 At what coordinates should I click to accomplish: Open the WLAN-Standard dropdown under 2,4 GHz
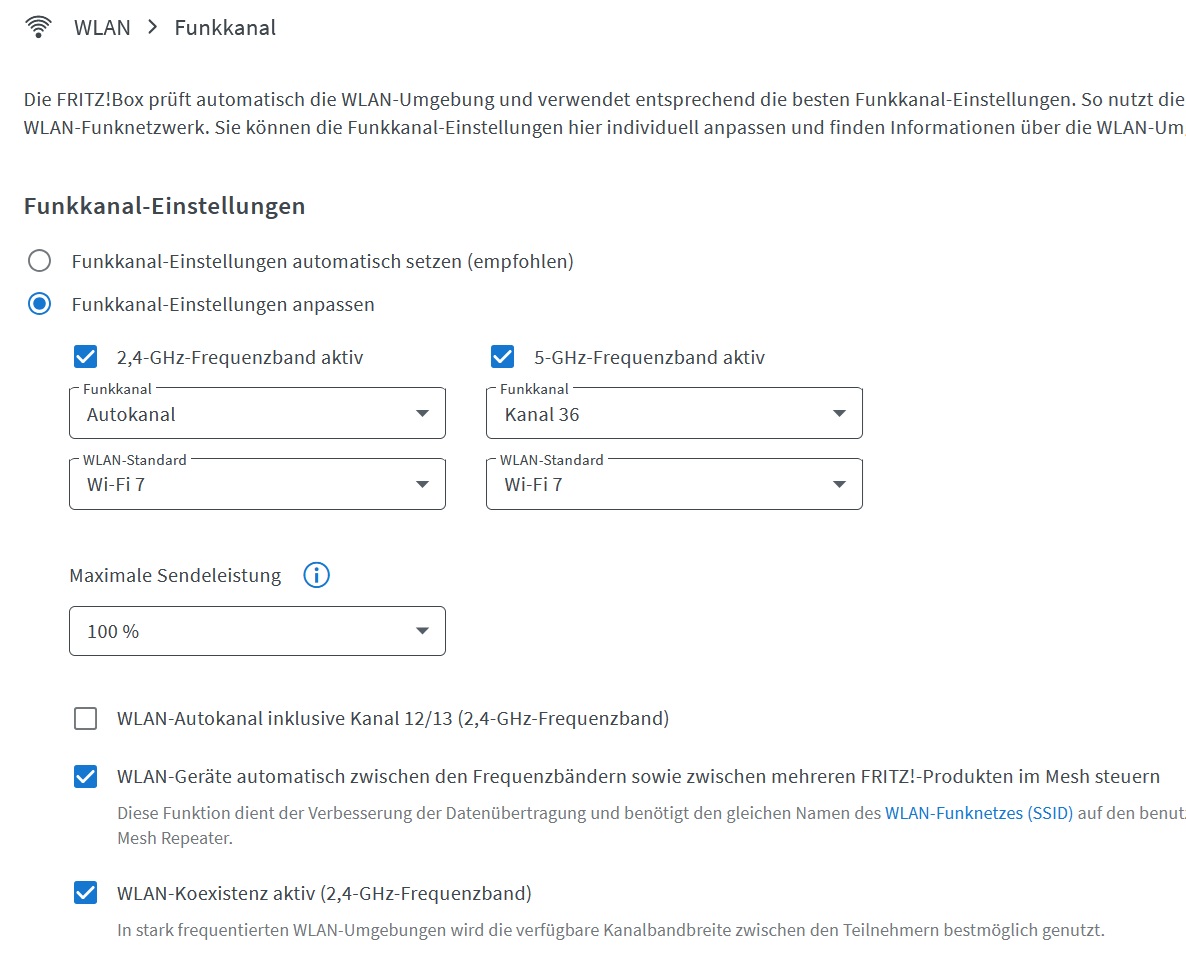pyautogui.click(x=257, y=483)
